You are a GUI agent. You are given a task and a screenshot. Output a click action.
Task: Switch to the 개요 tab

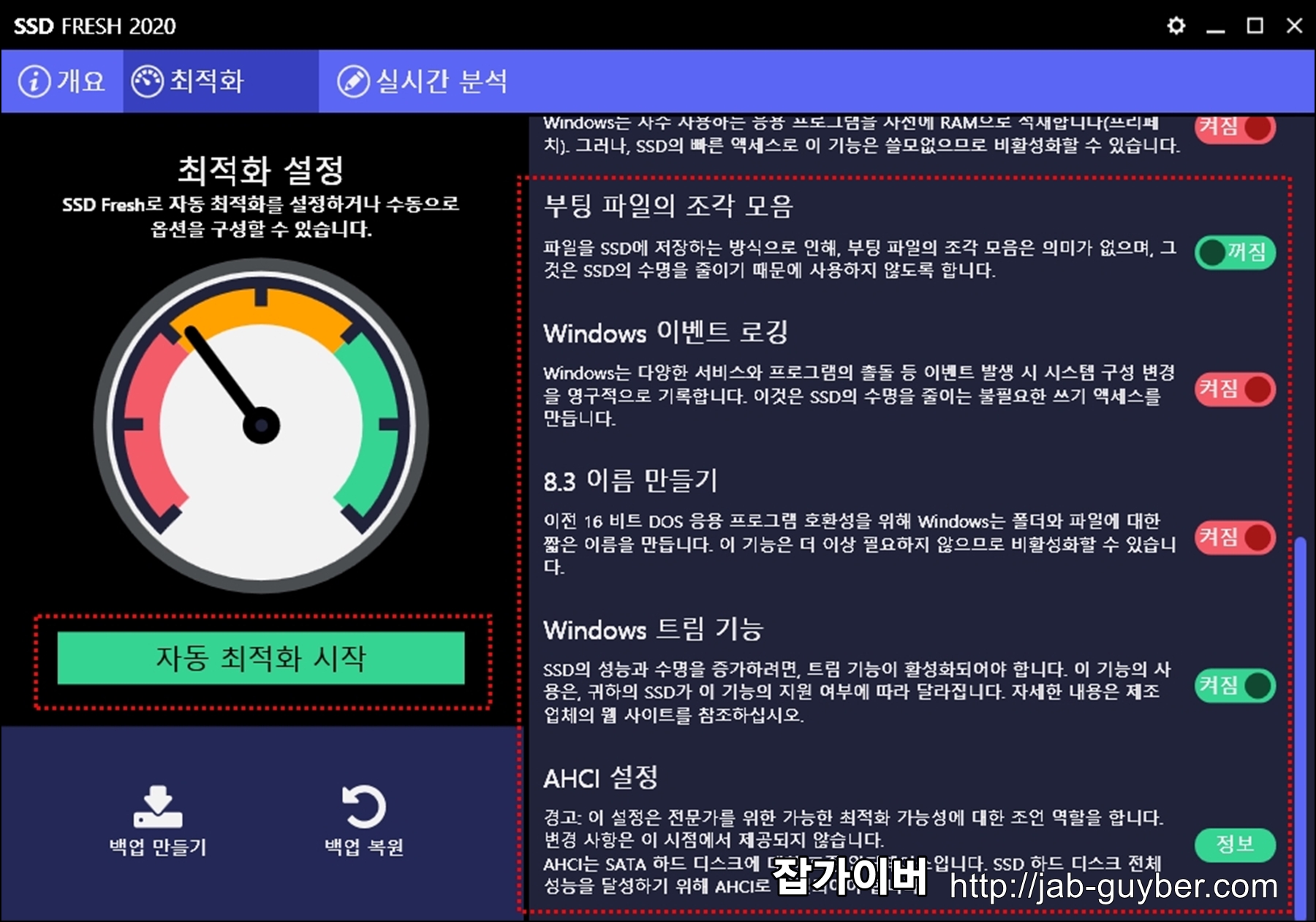click(x=62, y=81)
